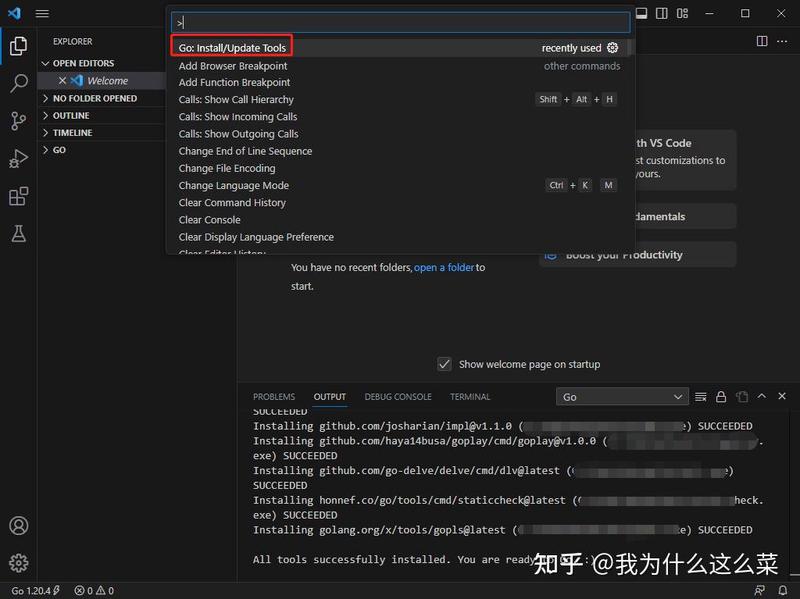Click the open a folder link
This screenshot has width=800, height=599.
point(444,267)
